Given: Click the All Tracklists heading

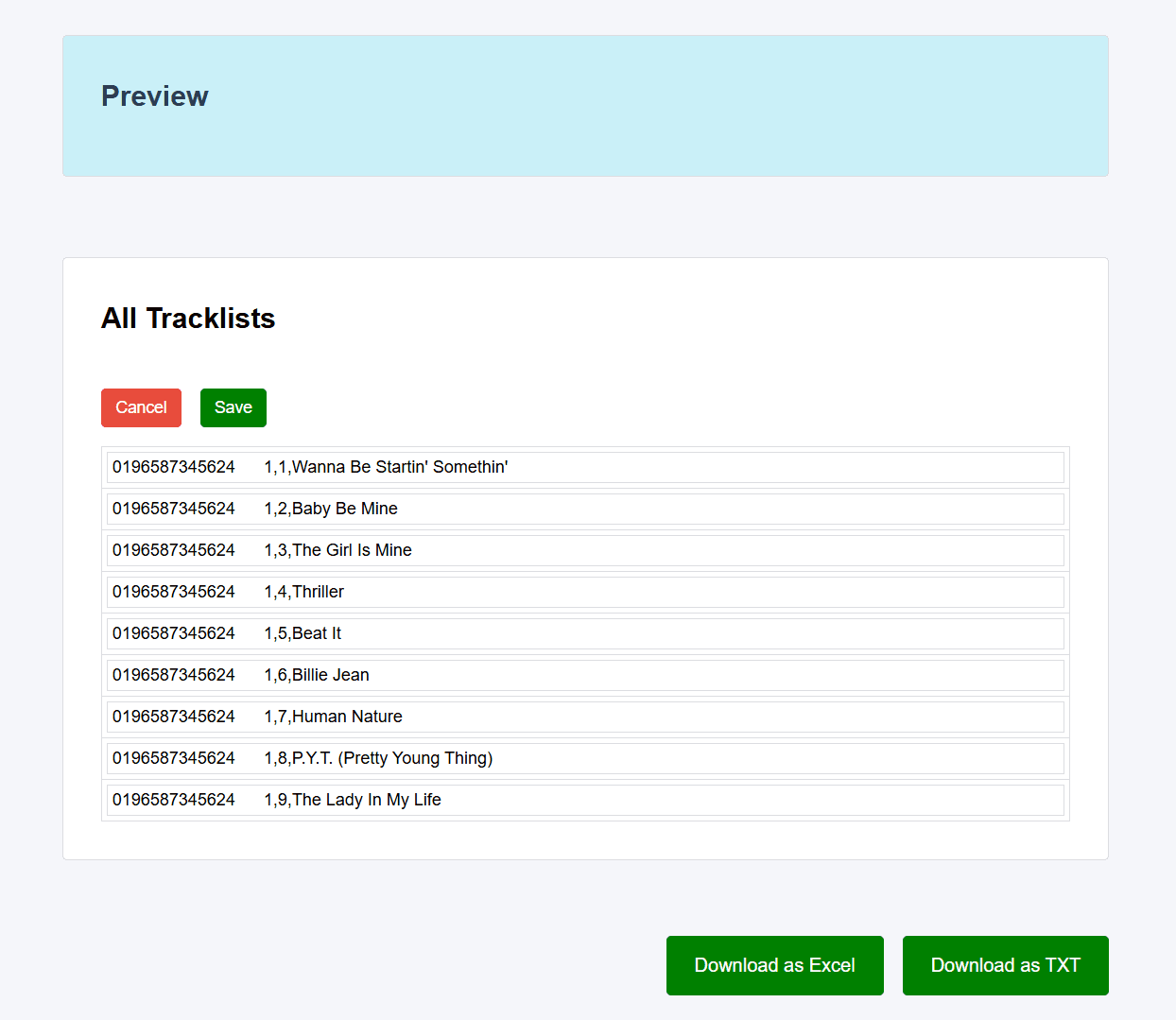Looking at the screenshot, I should [187, 320].
